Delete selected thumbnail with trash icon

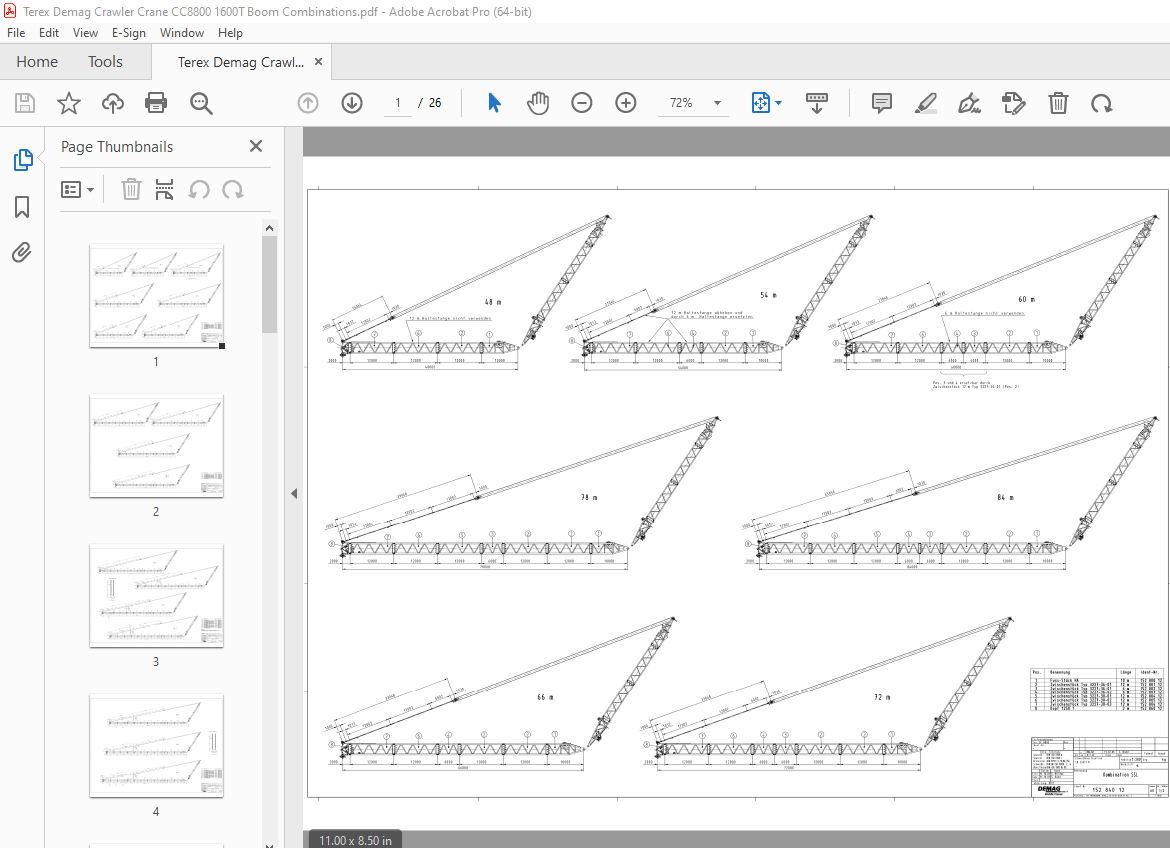[131, 190]
